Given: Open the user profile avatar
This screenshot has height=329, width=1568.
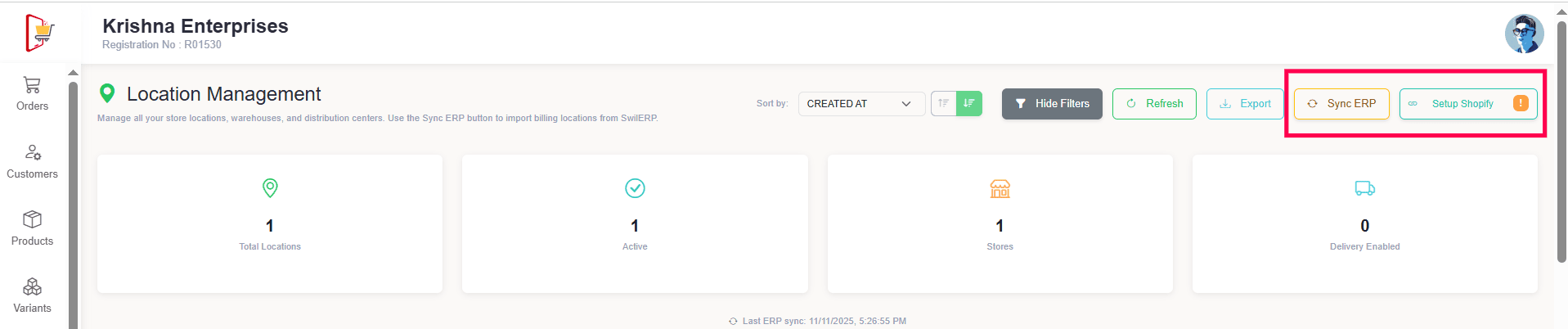Looking at the screenshot, I should click(1524, 34).
